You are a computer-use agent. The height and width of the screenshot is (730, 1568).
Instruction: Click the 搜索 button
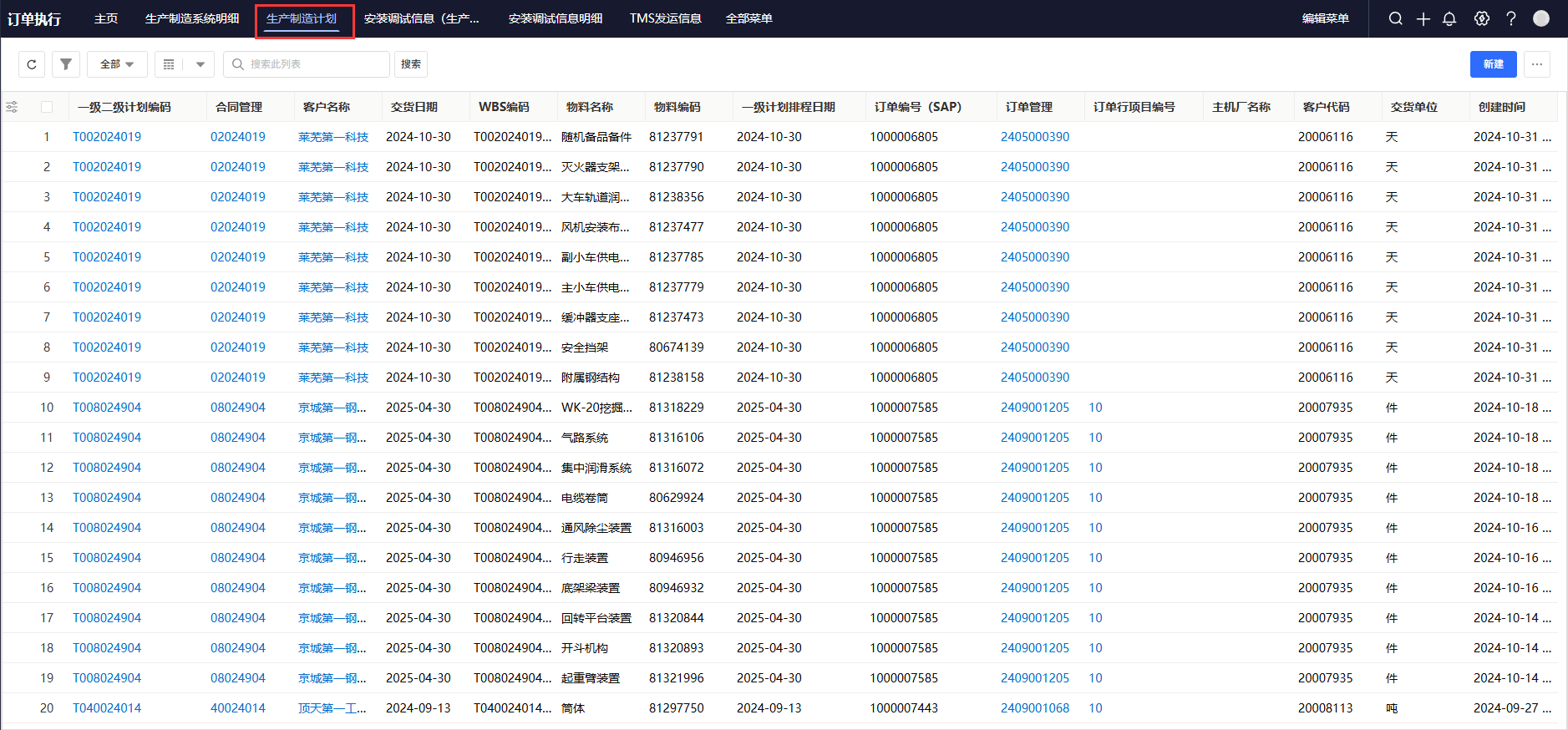coord(410,64)
